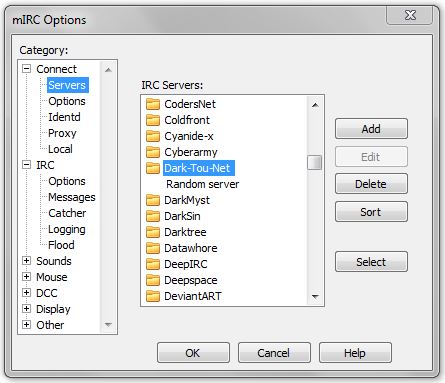Click the category tree scroll-up arrow

(108, 70)
